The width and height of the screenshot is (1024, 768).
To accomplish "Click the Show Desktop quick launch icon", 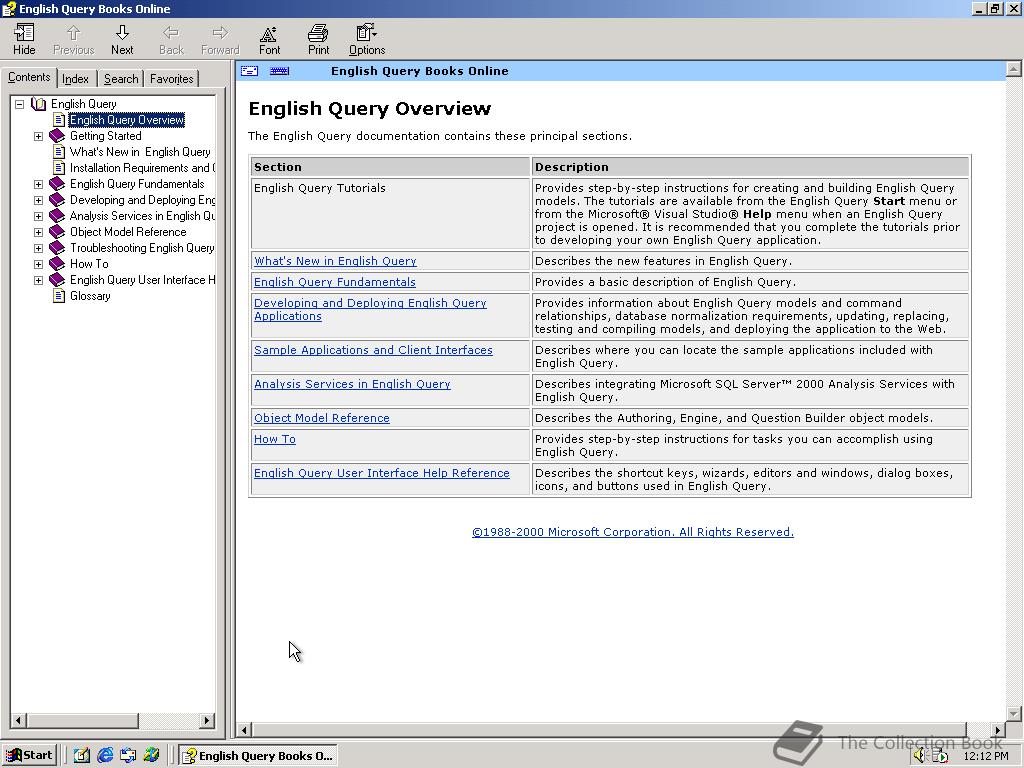I will [82, 755].
